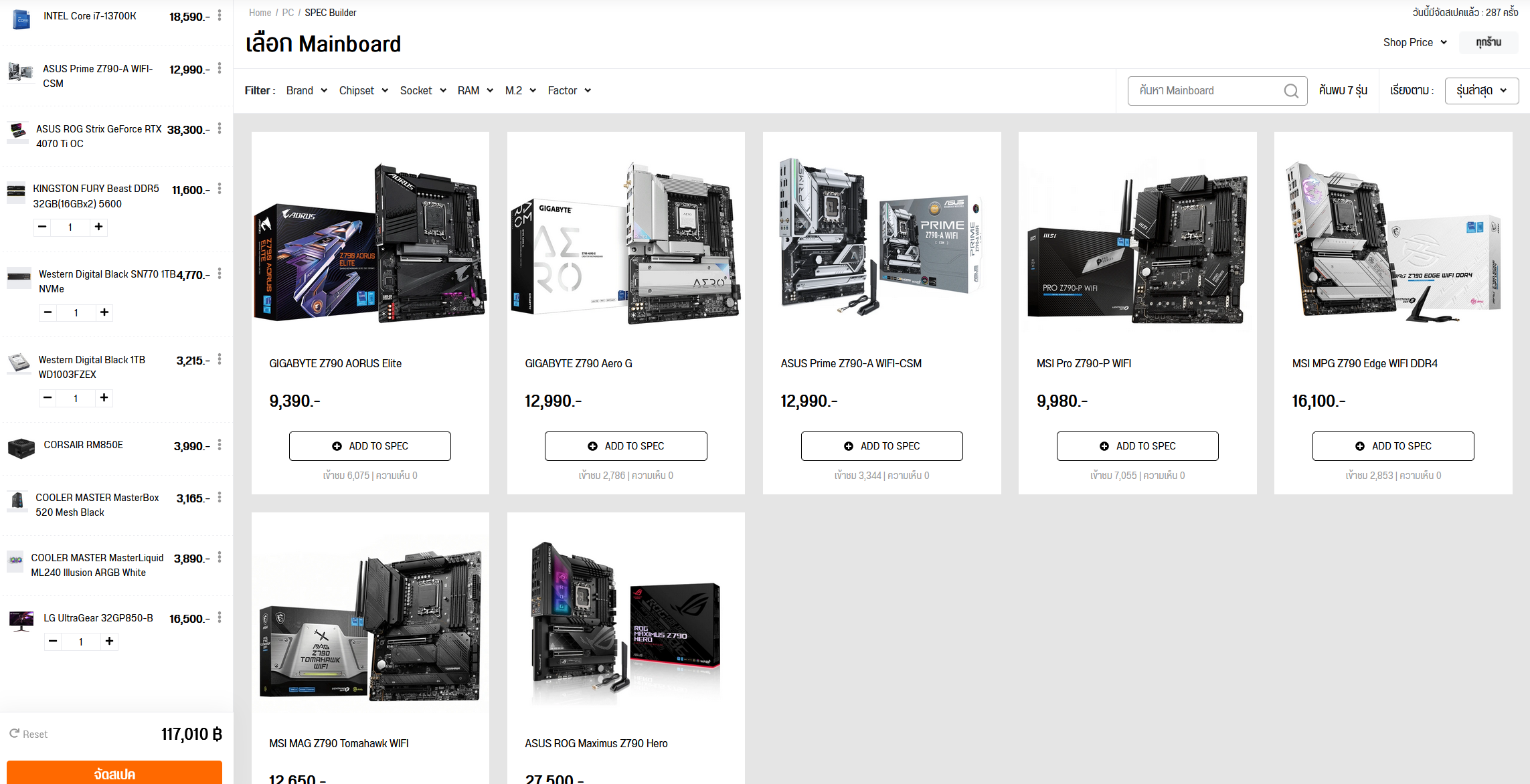Click the ASUS ROG Maximus Z790 Hero title

coord(596,743)
